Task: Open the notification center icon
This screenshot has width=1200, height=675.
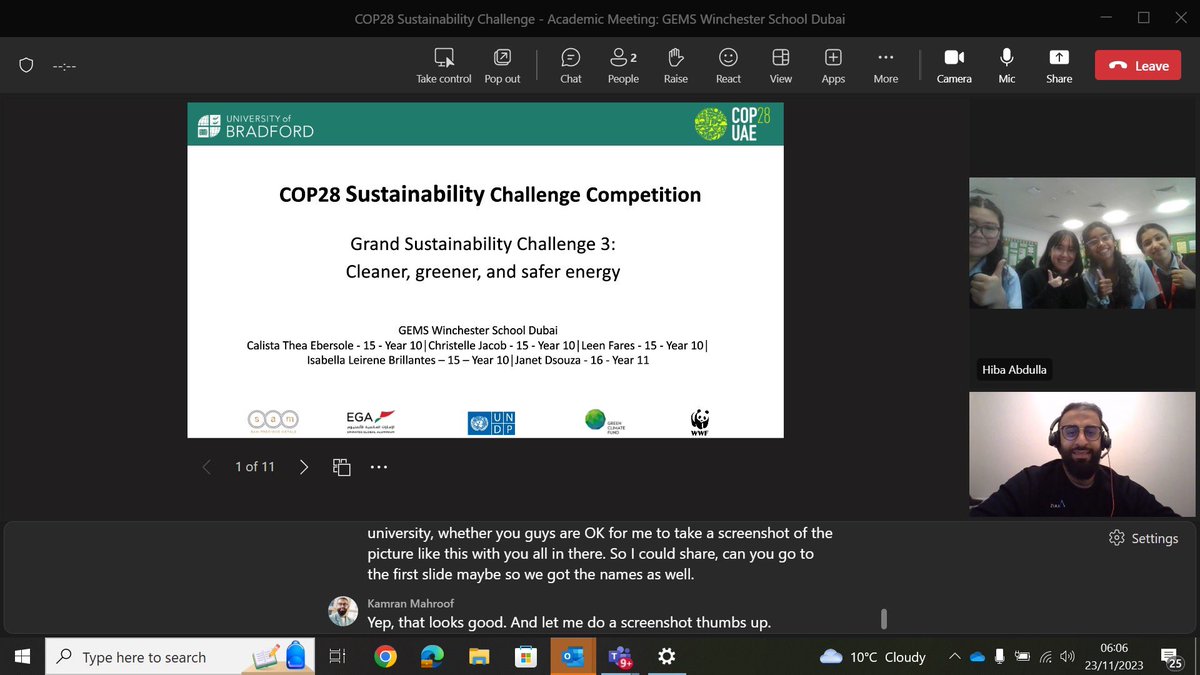Action: click(1171, 656)
